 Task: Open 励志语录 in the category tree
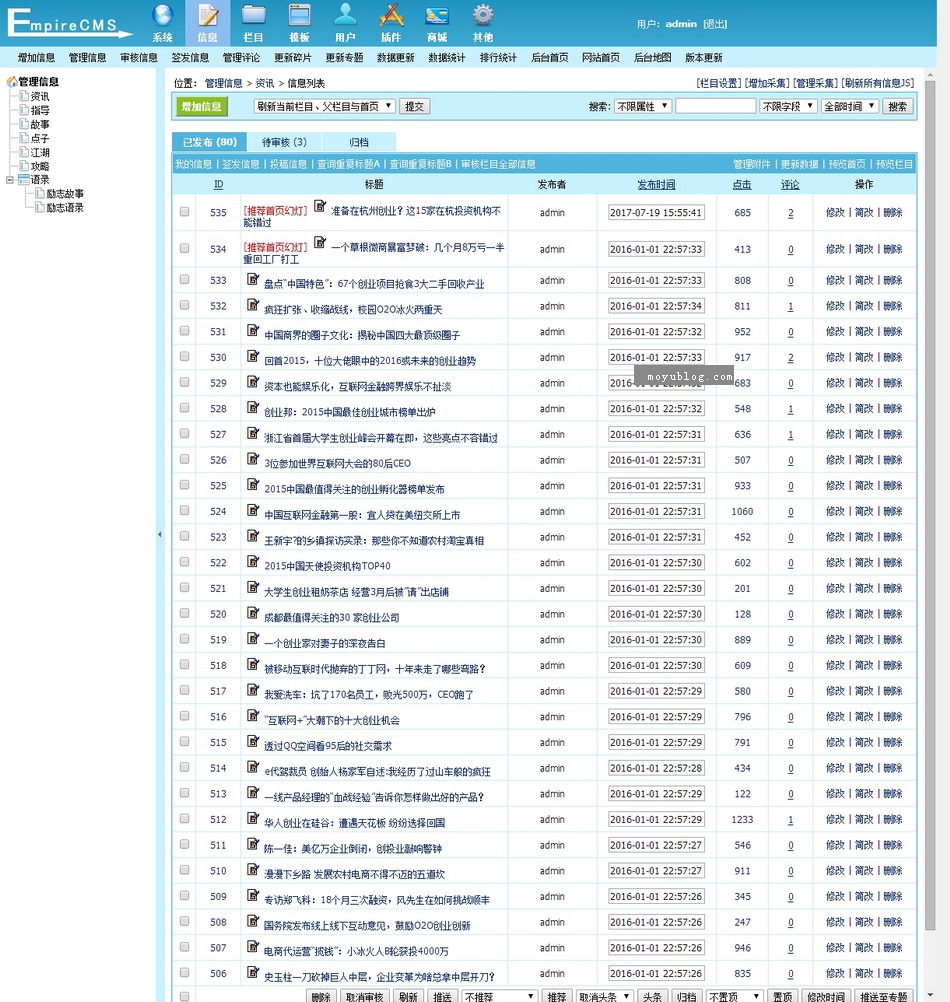tap(65, 208)
